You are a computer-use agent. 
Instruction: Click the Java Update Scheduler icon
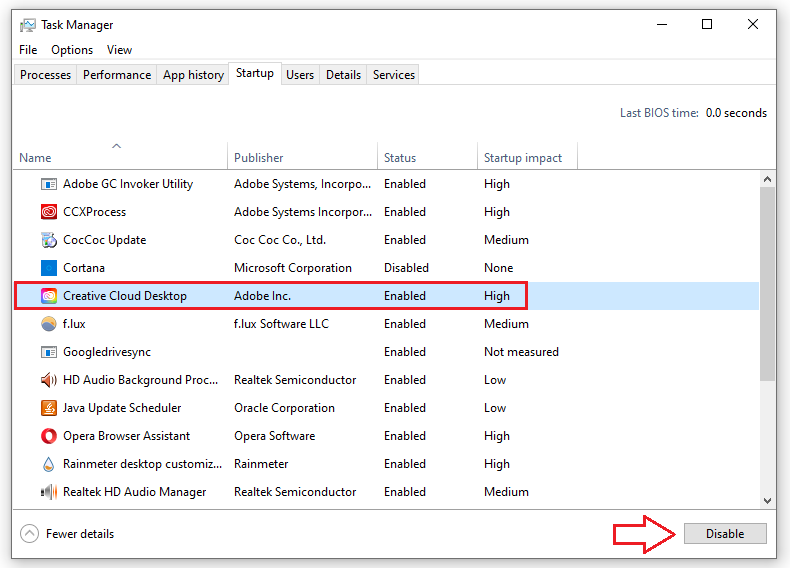49,408
